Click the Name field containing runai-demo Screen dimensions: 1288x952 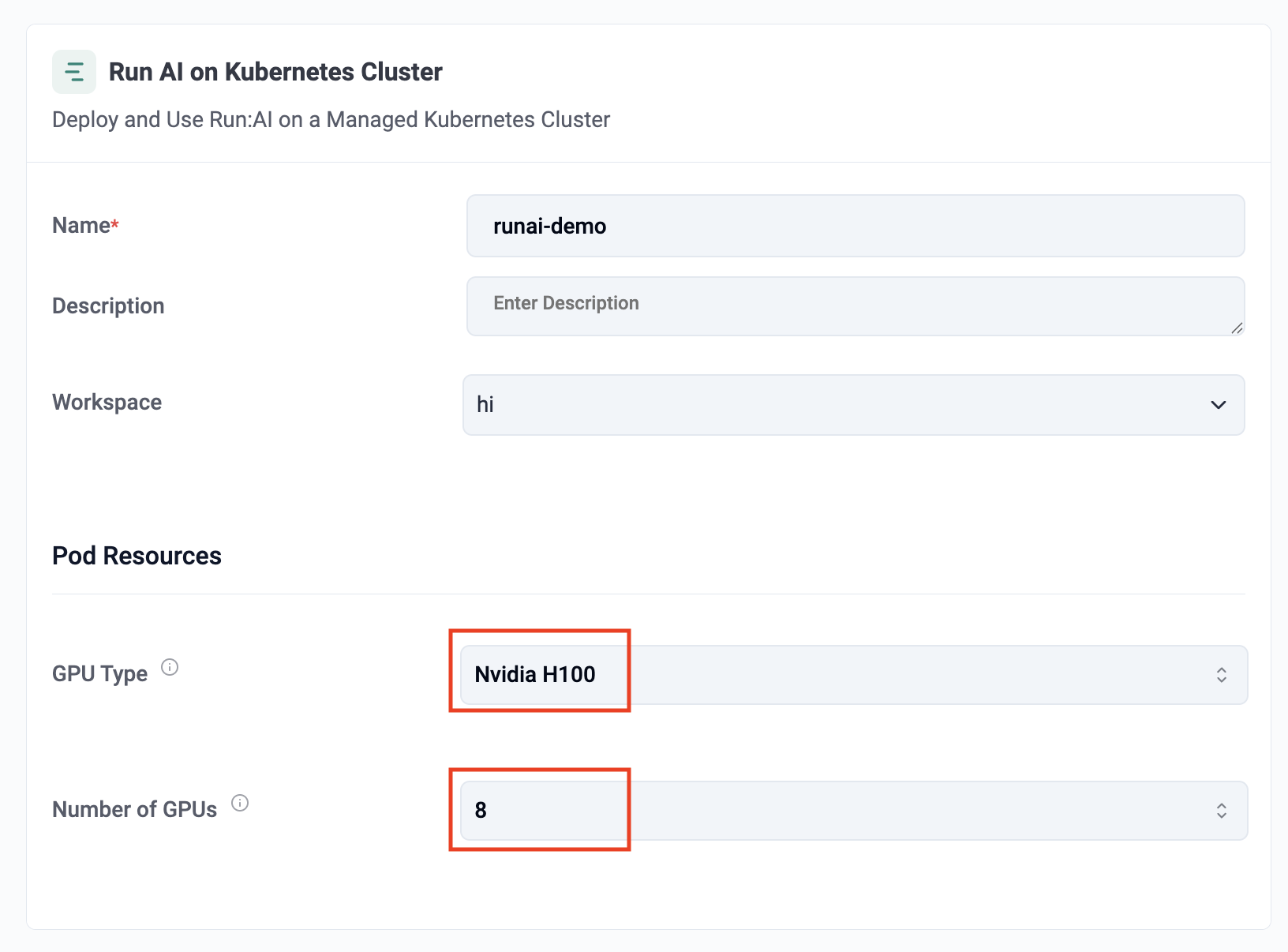point(855,226)
